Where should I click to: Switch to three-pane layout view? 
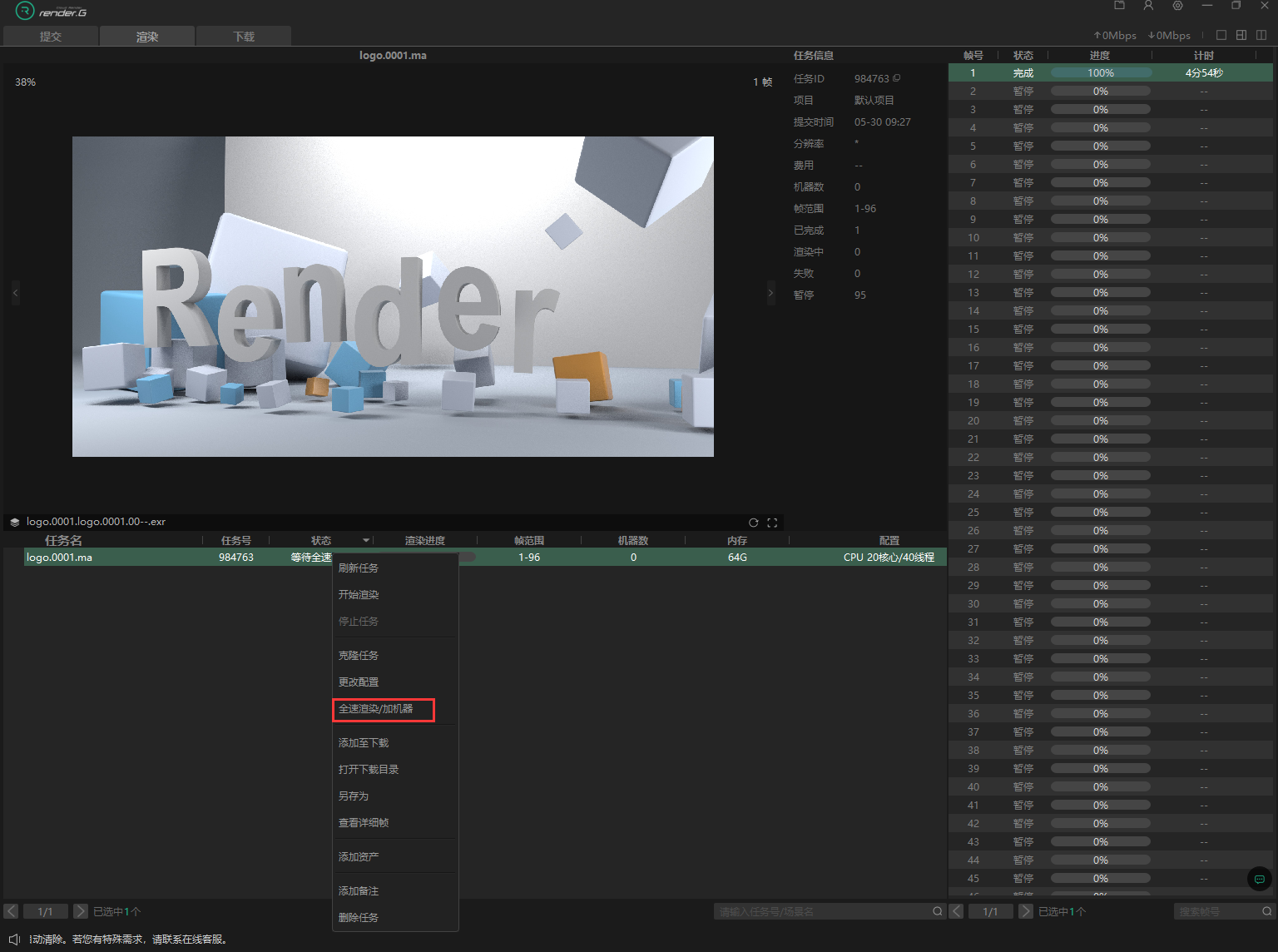click(1241, 35)
